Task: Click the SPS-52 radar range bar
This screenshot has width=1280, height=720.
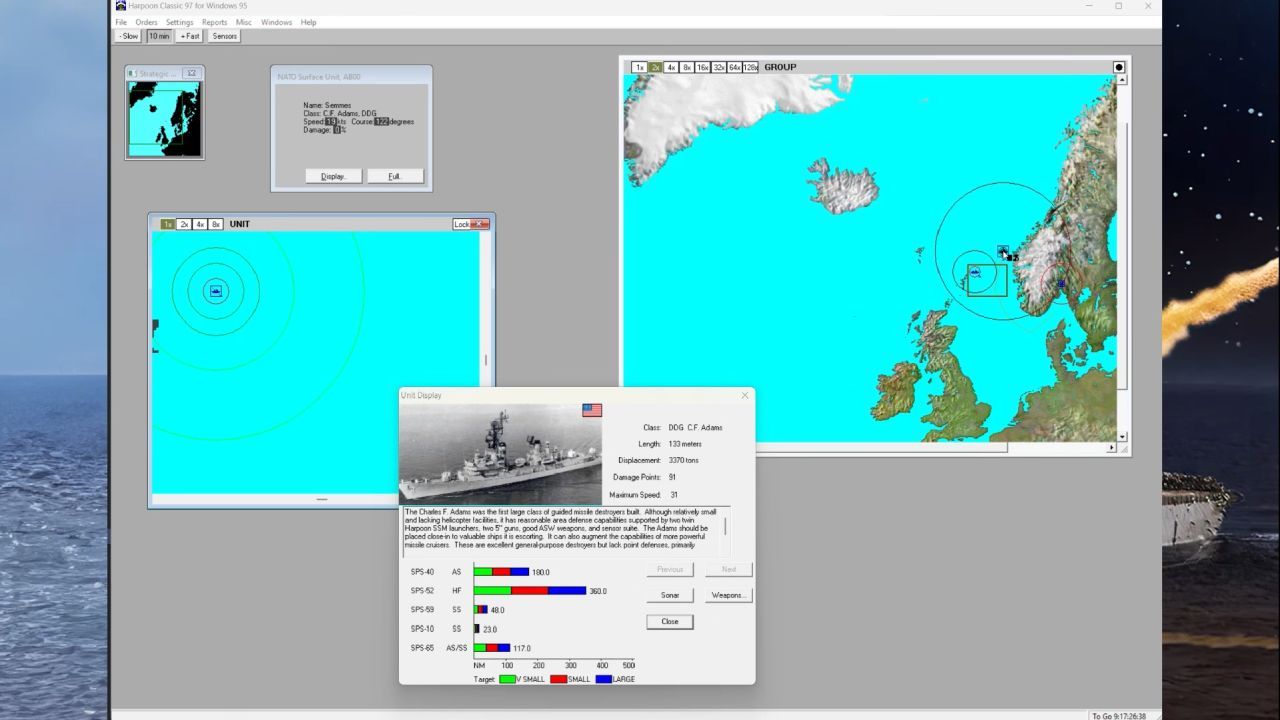Action: pos(530,591)
